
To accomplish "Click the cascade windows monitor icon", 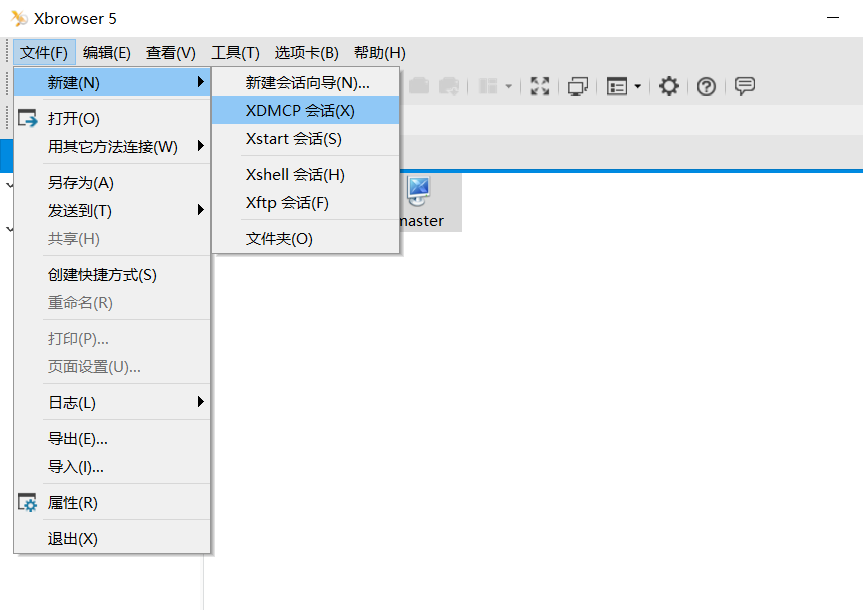I will [x=578, y=86].
